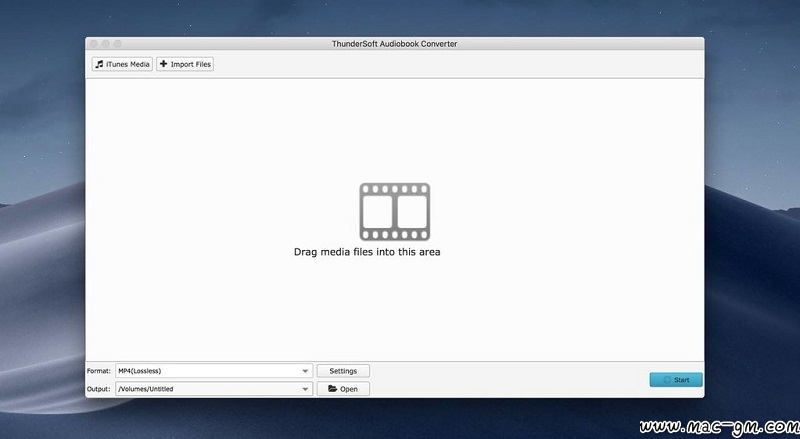Expand the Output path dropdown arrow
This screenshot has width=800, height=439.
305,389
